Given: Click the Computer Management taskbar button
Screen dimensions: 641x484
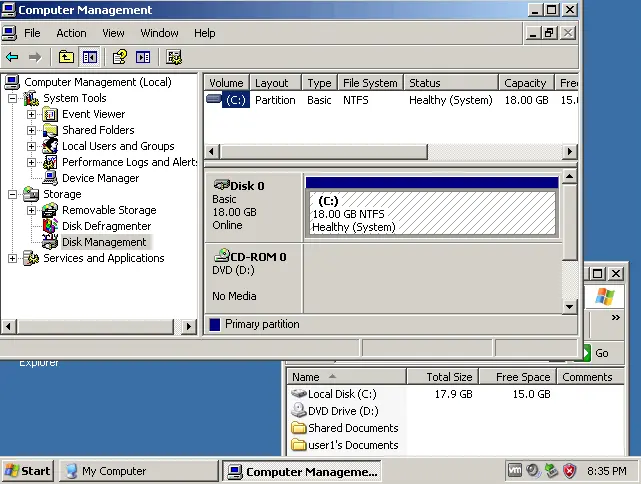Looking at the screenshot, I should tap(302, 471).
